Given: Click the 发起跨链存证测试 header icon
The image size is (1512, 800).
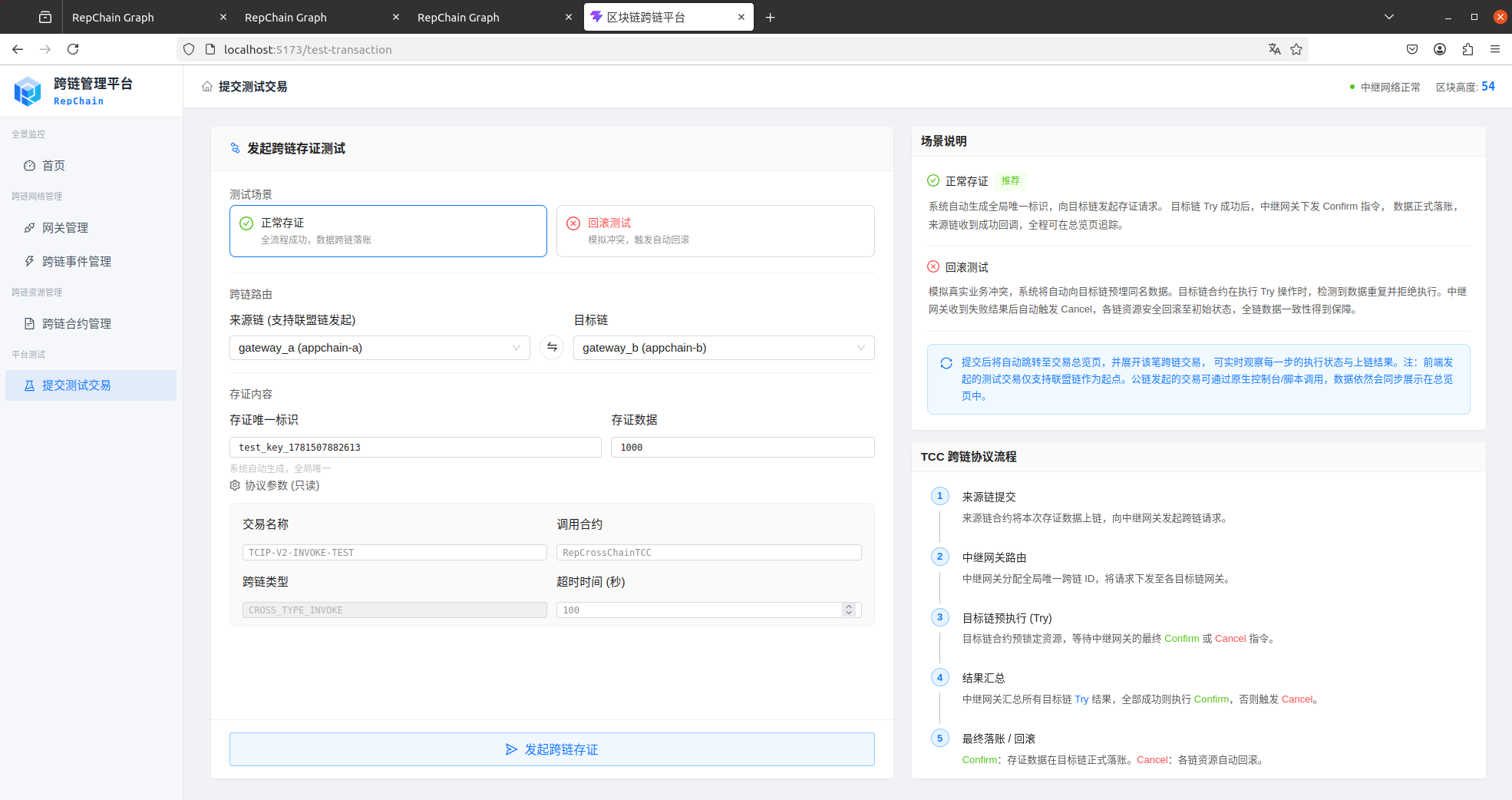Looking at the screenshot, I should coord(235,148).
